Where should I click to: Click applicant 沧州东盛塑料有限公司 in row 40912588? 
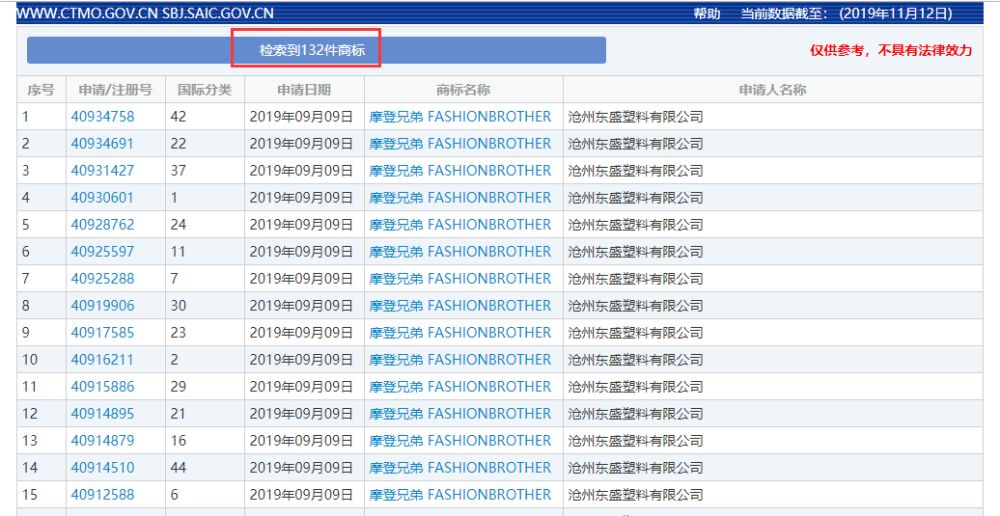tap(636, 494)
